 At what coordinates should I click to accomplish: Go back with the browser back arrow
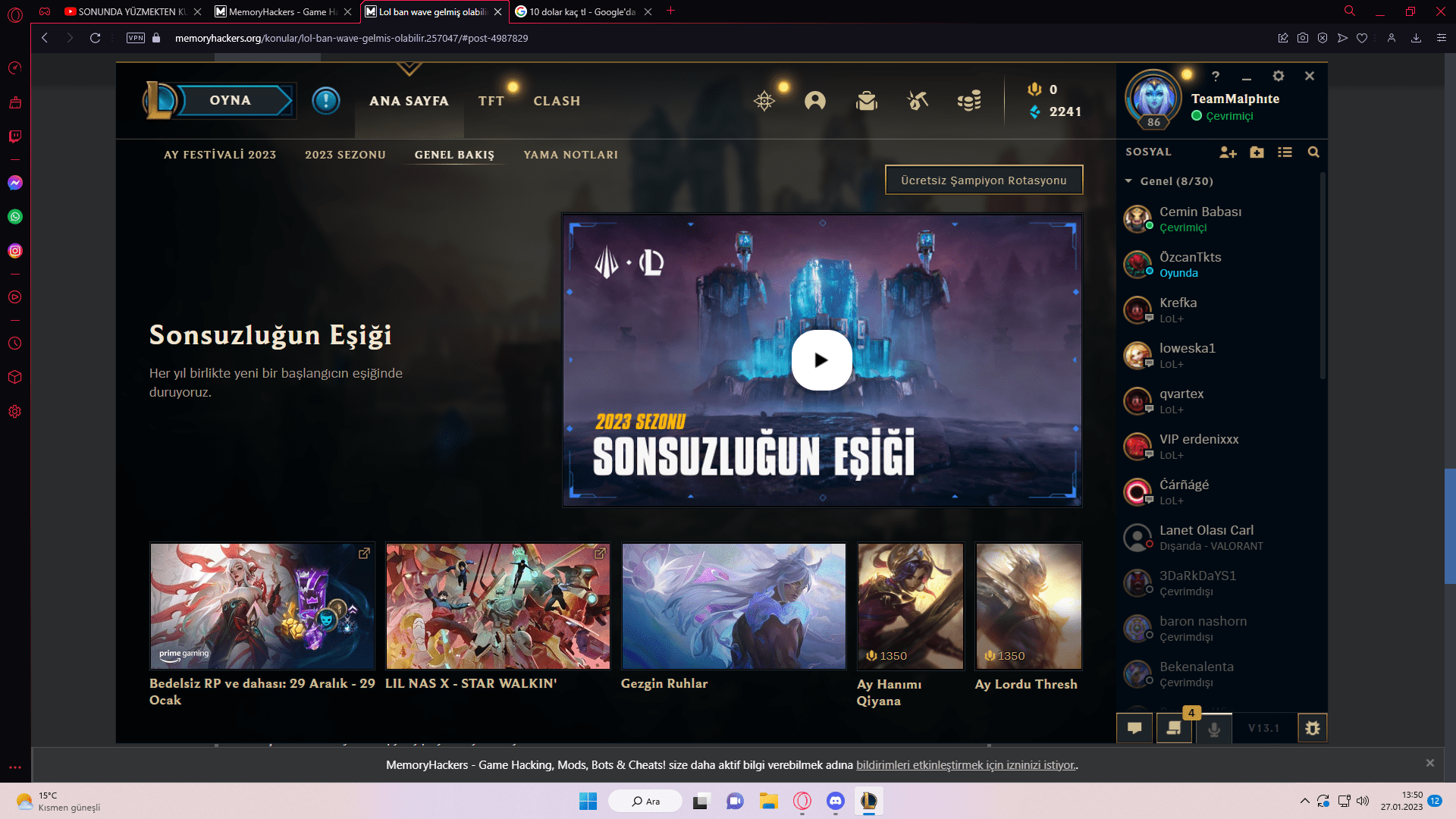(45, 38)
